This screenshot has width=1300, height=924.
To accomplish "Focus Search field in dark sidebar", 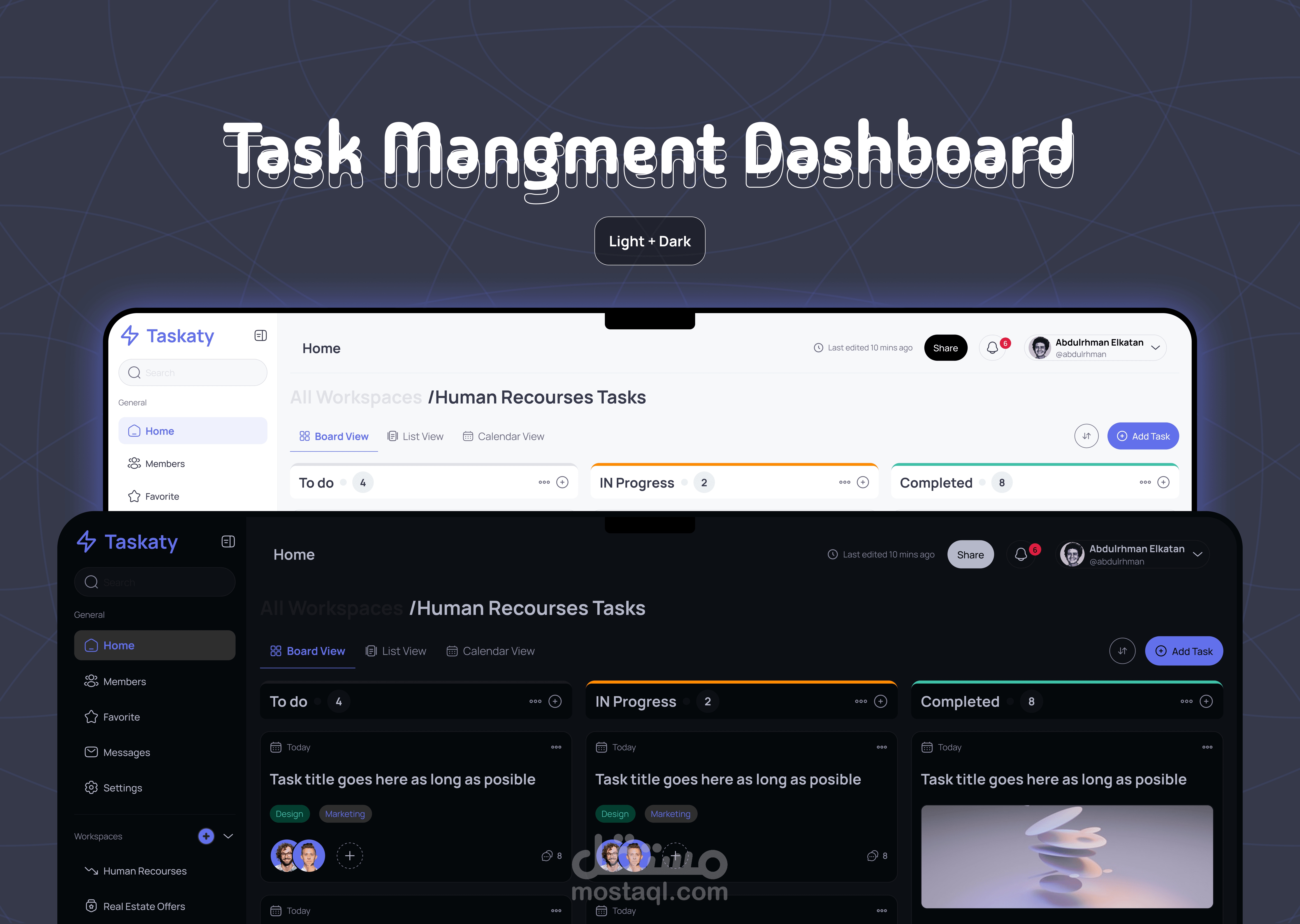I will pyautogui.click(x=155, y=582).
